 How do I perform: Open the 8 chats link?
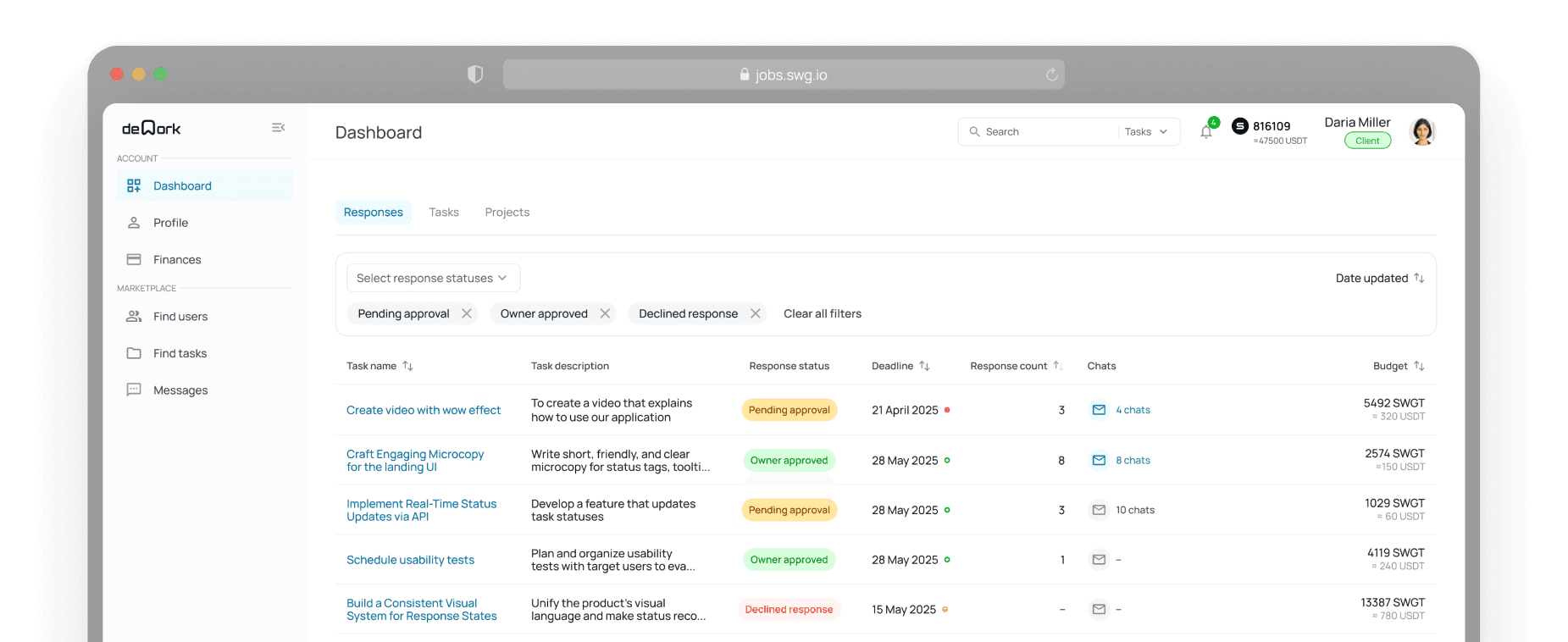pos(1133,461)
